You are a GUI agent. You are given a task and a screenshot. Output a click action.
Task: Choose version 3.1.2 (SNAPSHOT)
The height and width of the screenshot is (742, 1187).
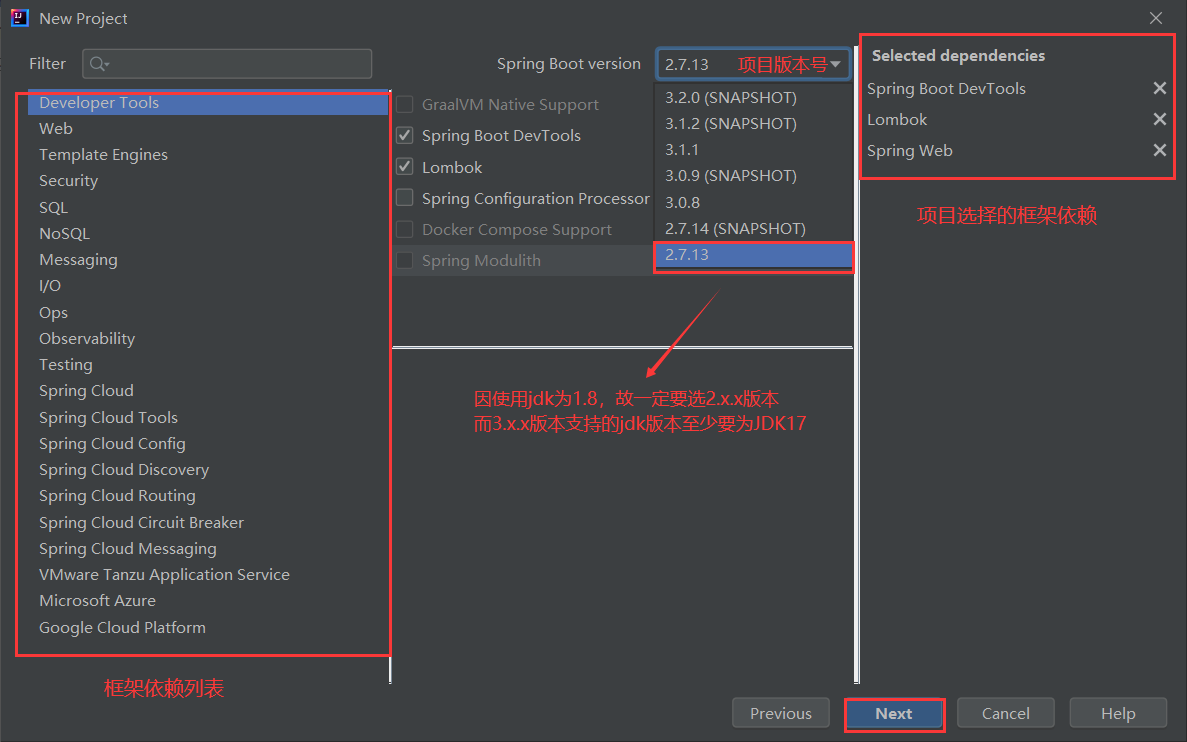point(752,123)
